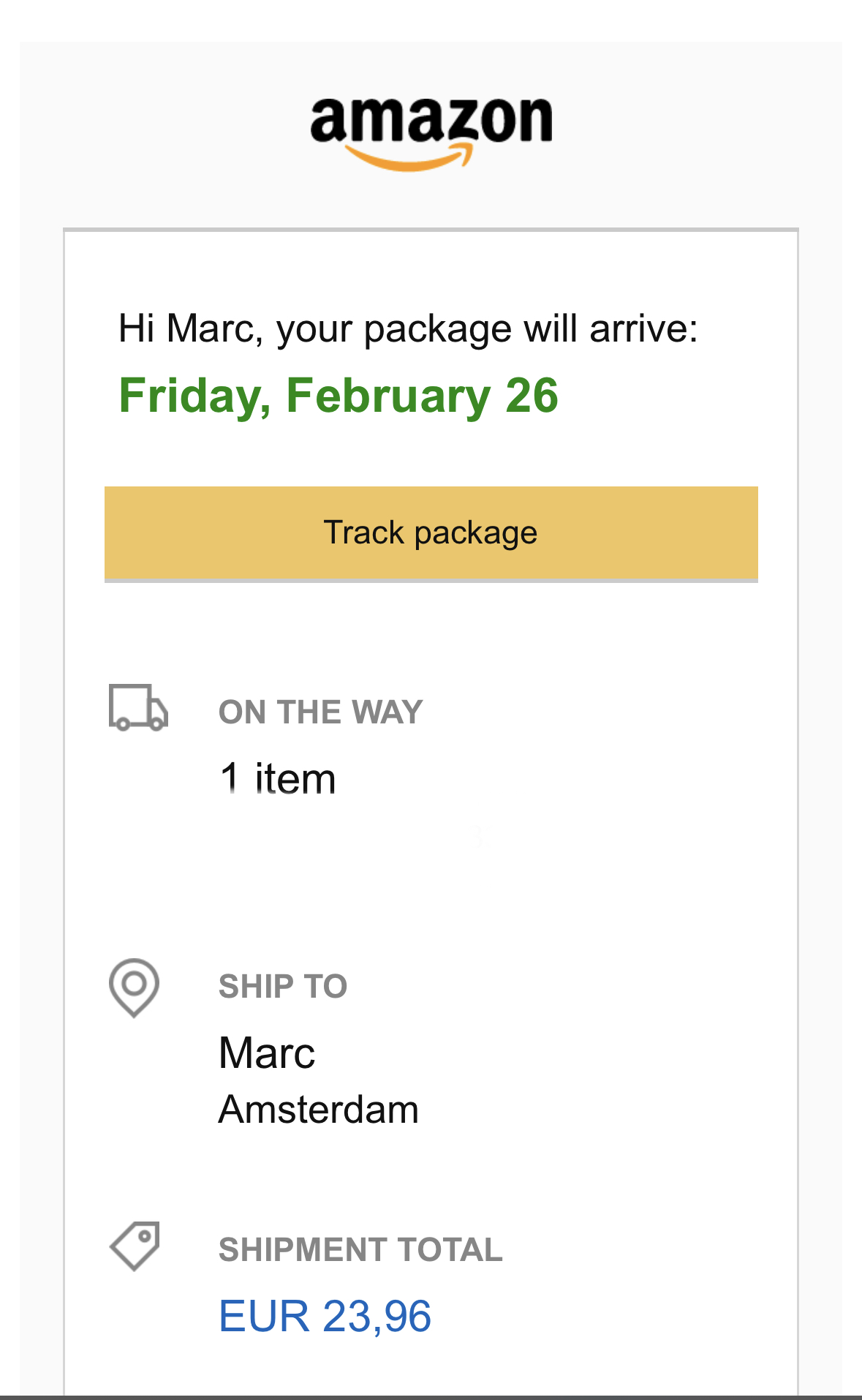Click the price tag icon
Screen dimensions: 862x1400
135,1246
